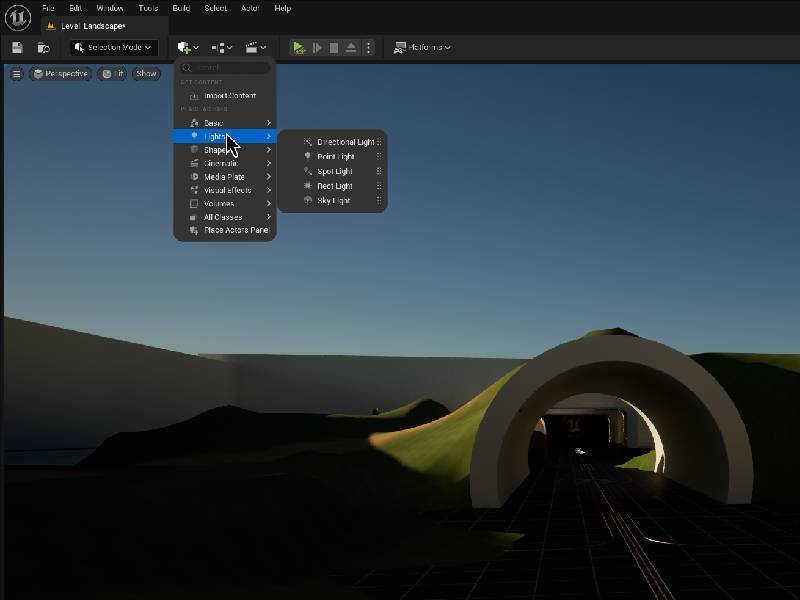Stop the play session
Screen dimensions: 800x600
334,47
